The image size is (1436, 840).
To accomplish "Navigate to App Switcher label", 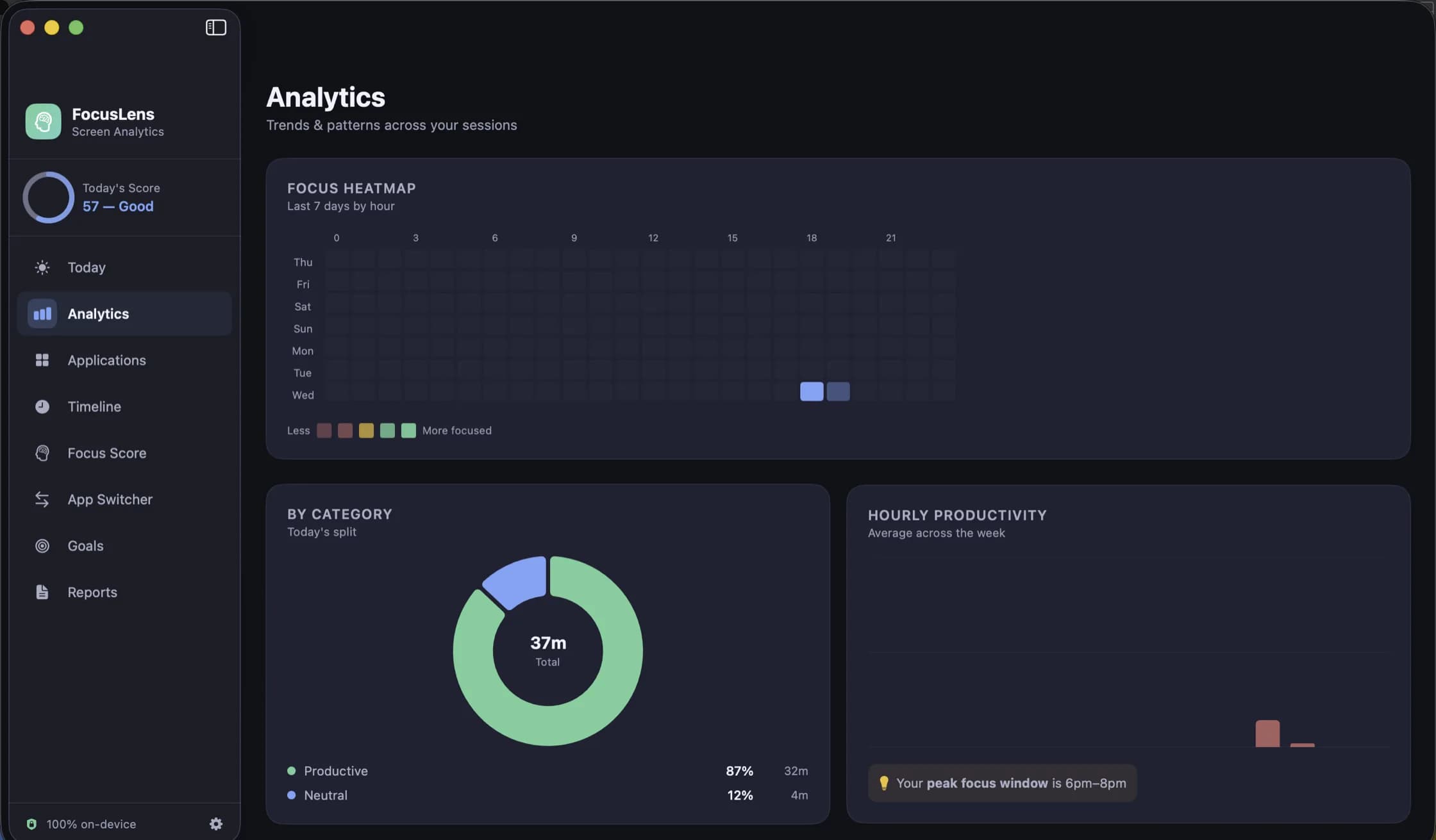I will click(x=110, y=499).
